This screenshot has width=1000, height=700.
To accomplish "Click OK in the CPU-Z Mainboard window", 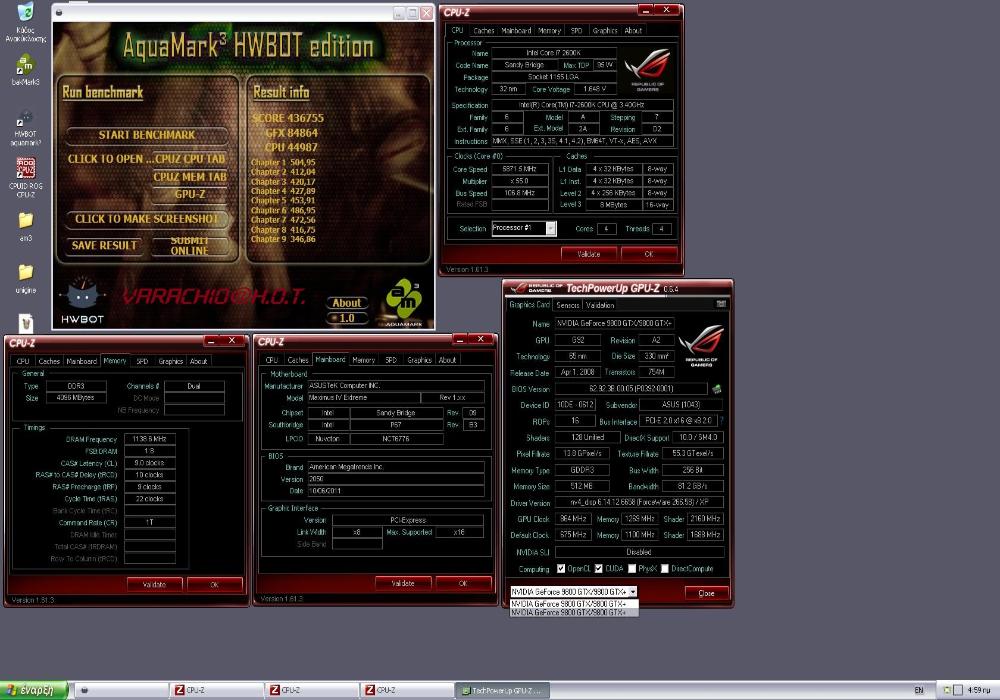I will click(463, 583).
